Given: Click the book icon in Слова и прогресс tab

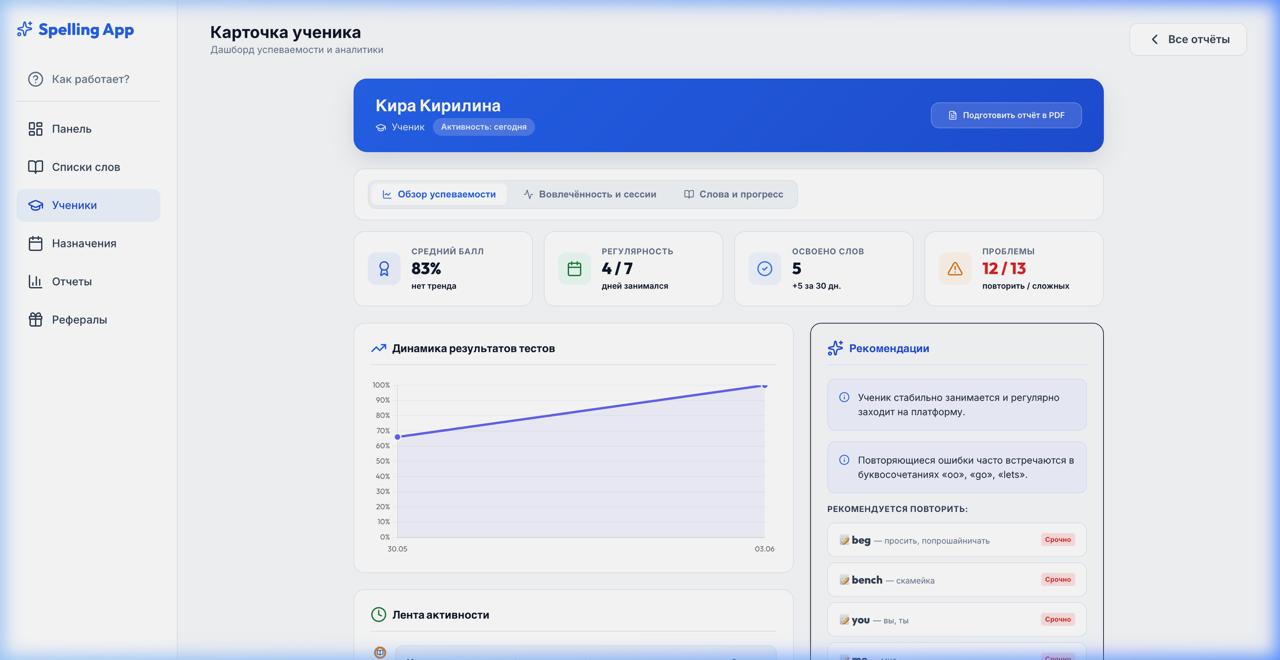Looking at the screenshot, I should click(x=689, y=194).
